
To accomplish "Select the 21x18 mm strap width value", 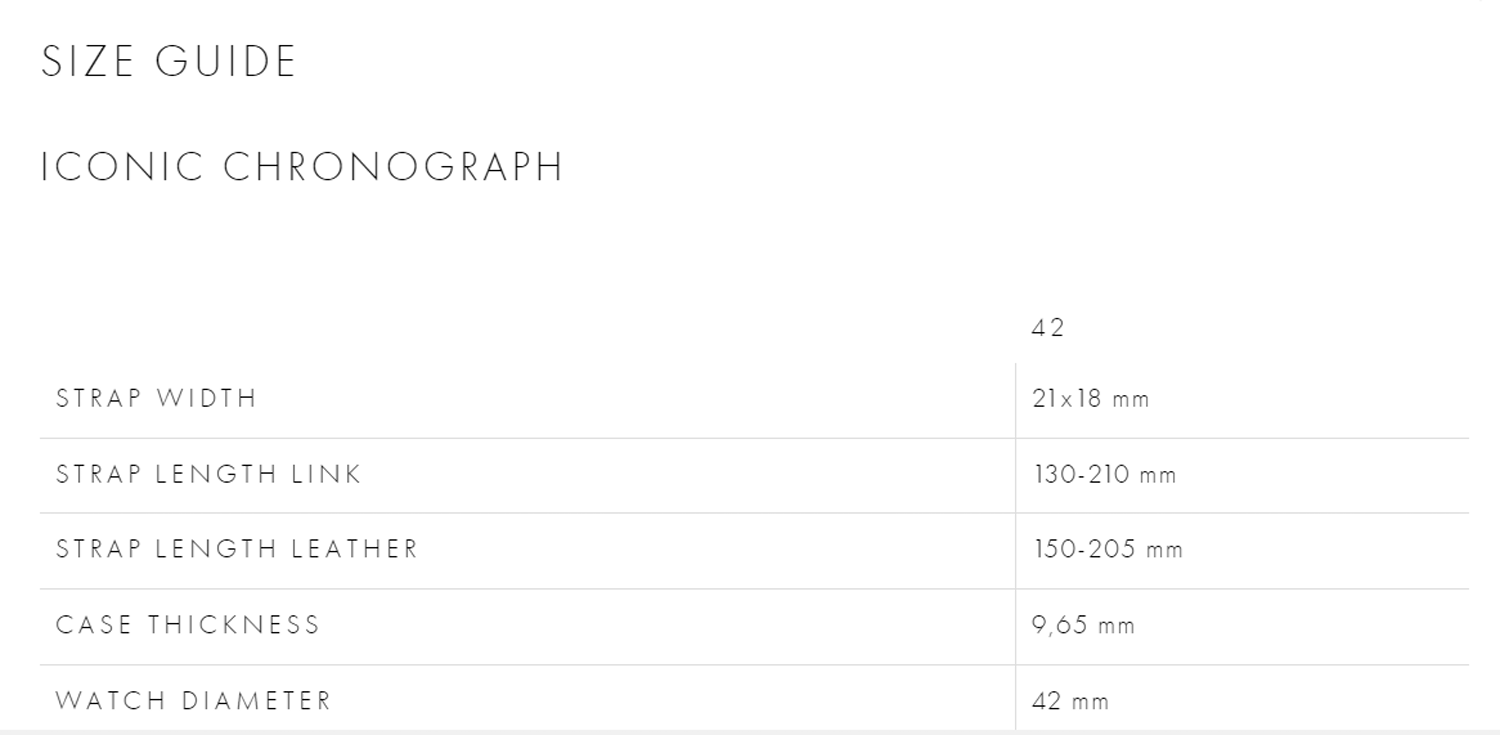I will (1091, 399).
